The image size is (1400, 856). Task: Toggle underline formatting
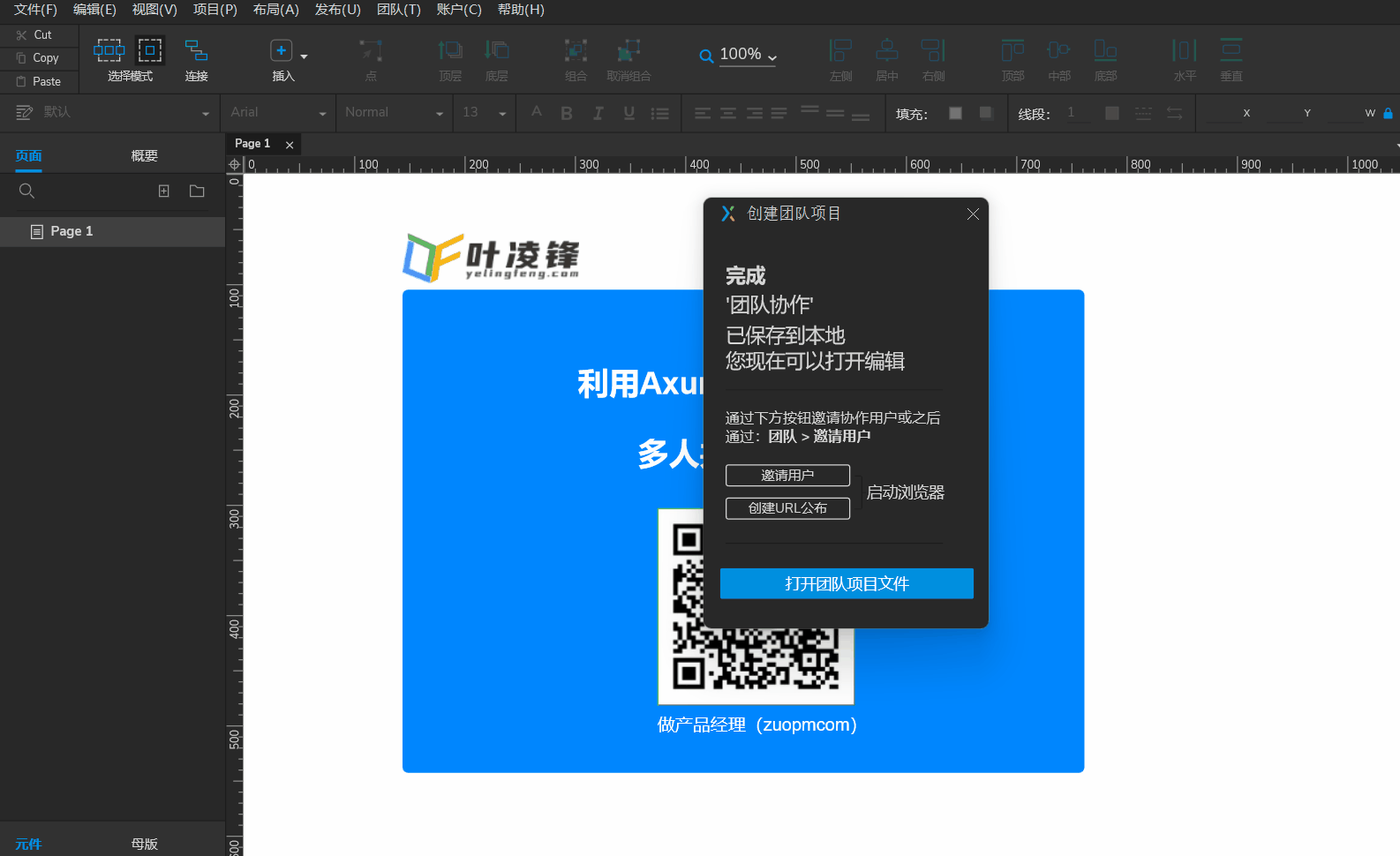(628, 113)
